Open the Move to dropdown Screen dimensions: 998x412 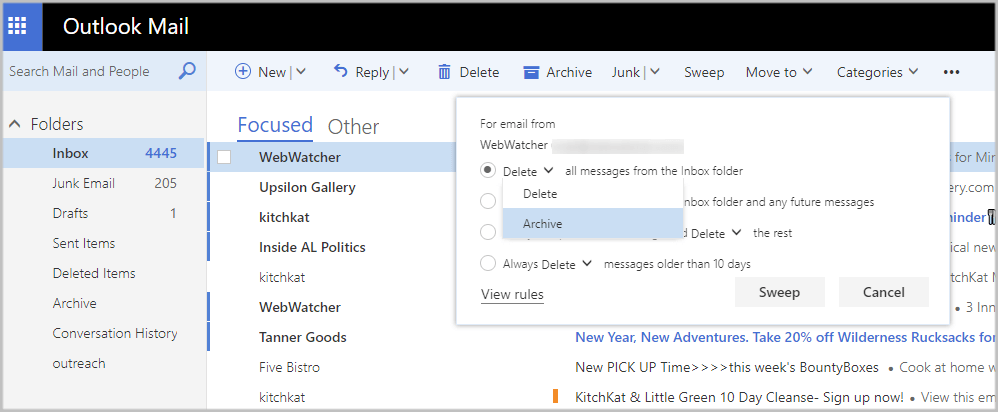779,72
